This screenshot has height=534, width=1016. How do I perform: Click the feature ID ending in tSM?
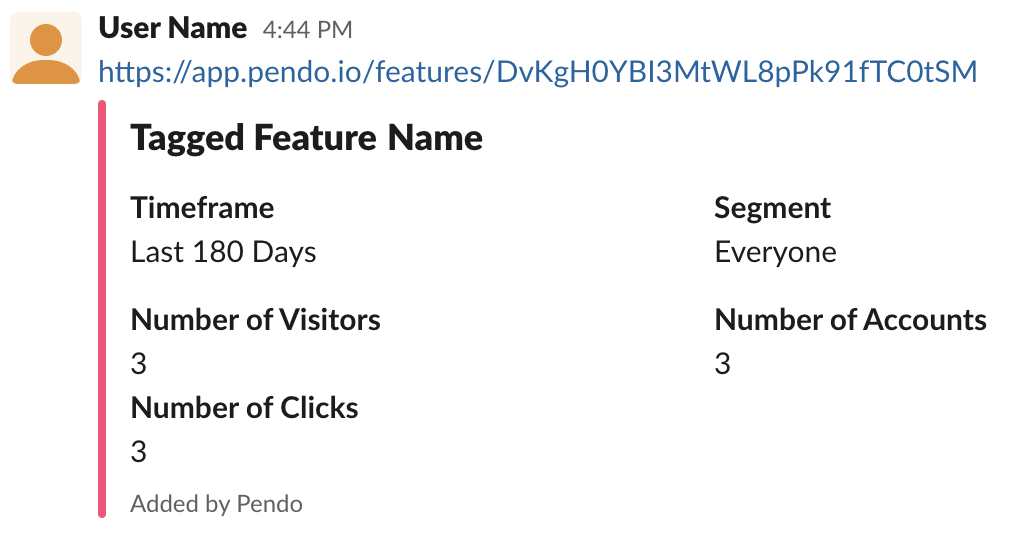click(x=737, y=71)
